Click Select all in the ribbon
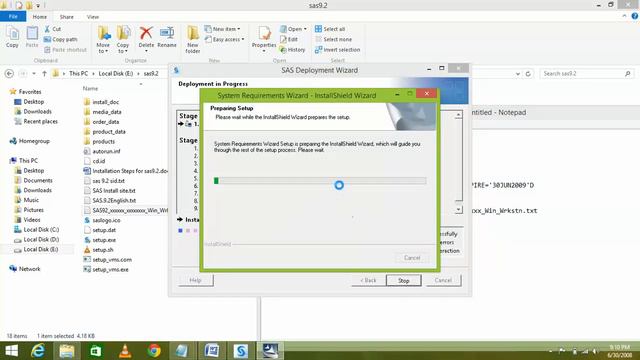 [x=330, y=29]
